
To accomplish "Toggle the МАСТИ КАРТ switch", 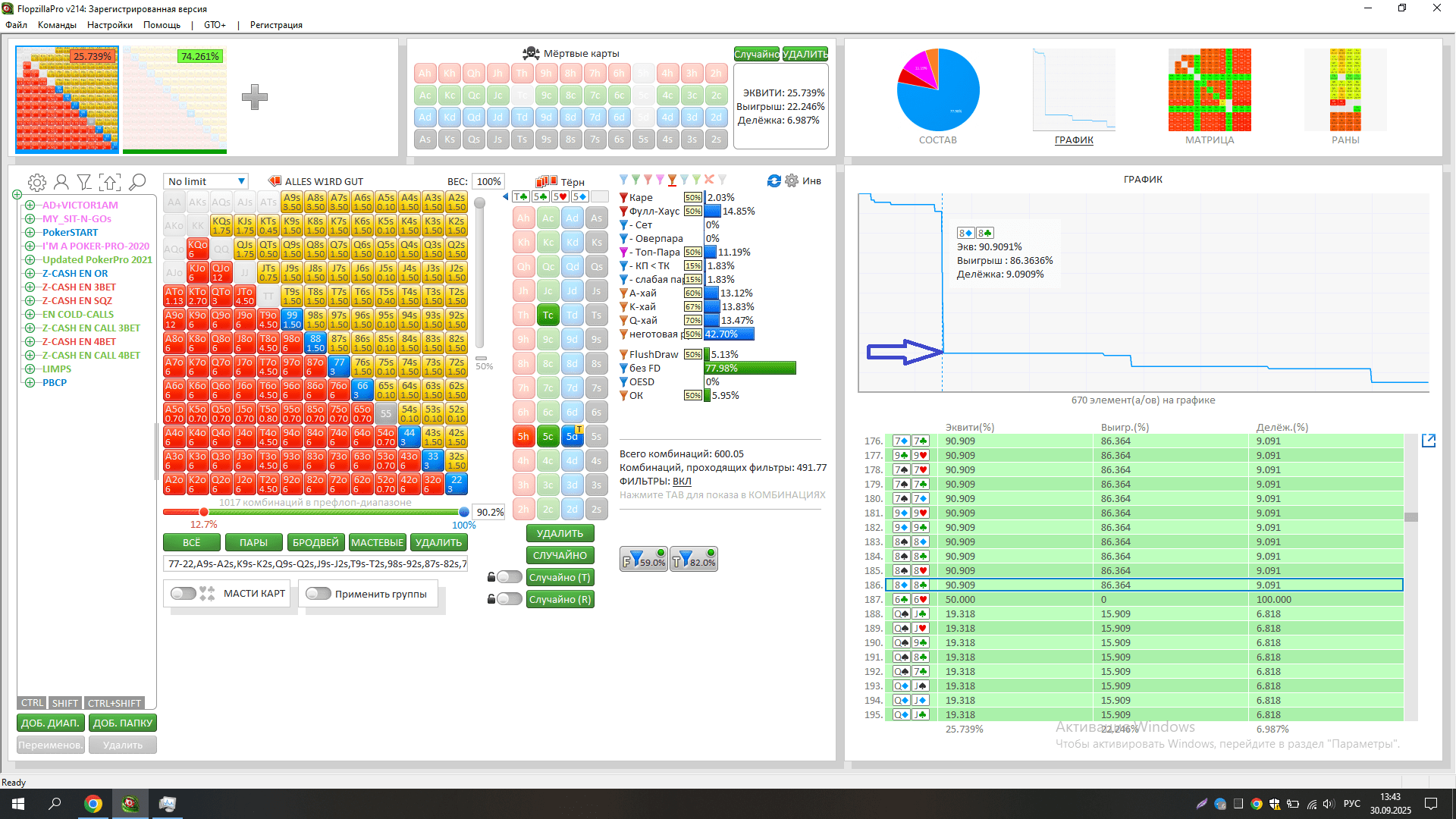I will click(184, 594).
